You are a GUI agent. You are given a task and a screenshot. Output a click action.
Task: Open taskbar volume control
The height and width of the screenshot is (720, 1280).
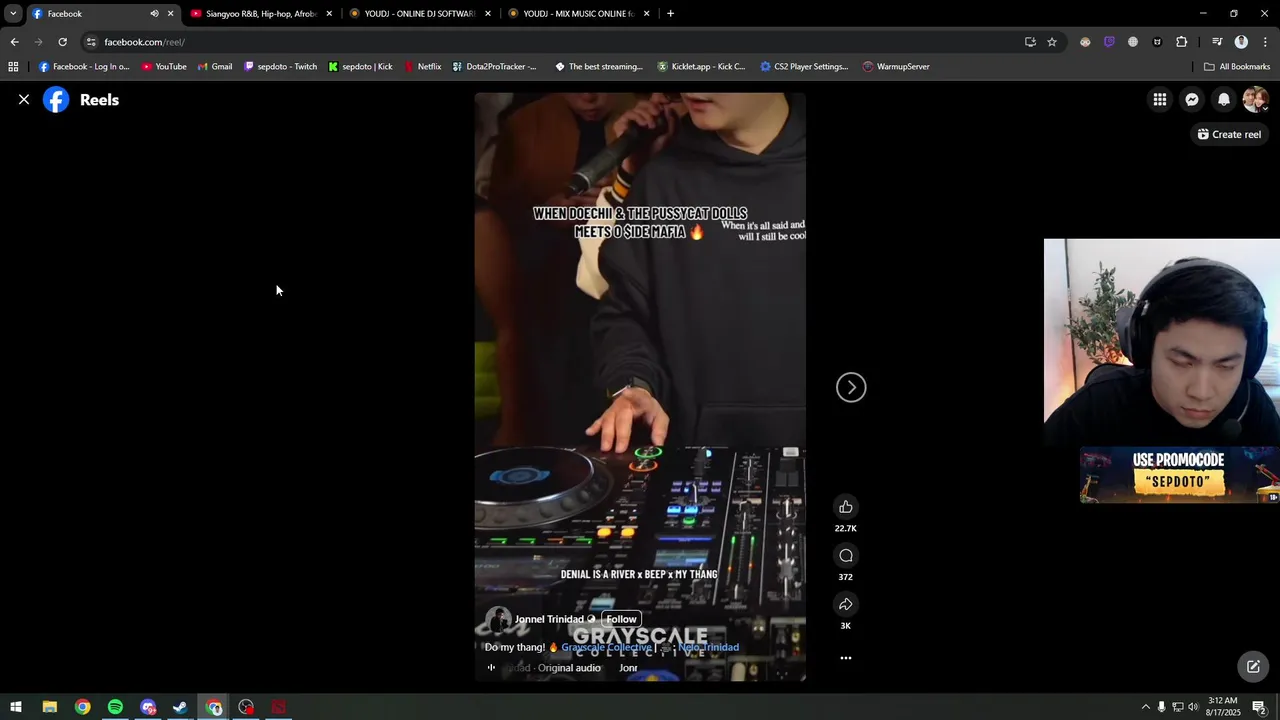click(x=1193, y=707)
